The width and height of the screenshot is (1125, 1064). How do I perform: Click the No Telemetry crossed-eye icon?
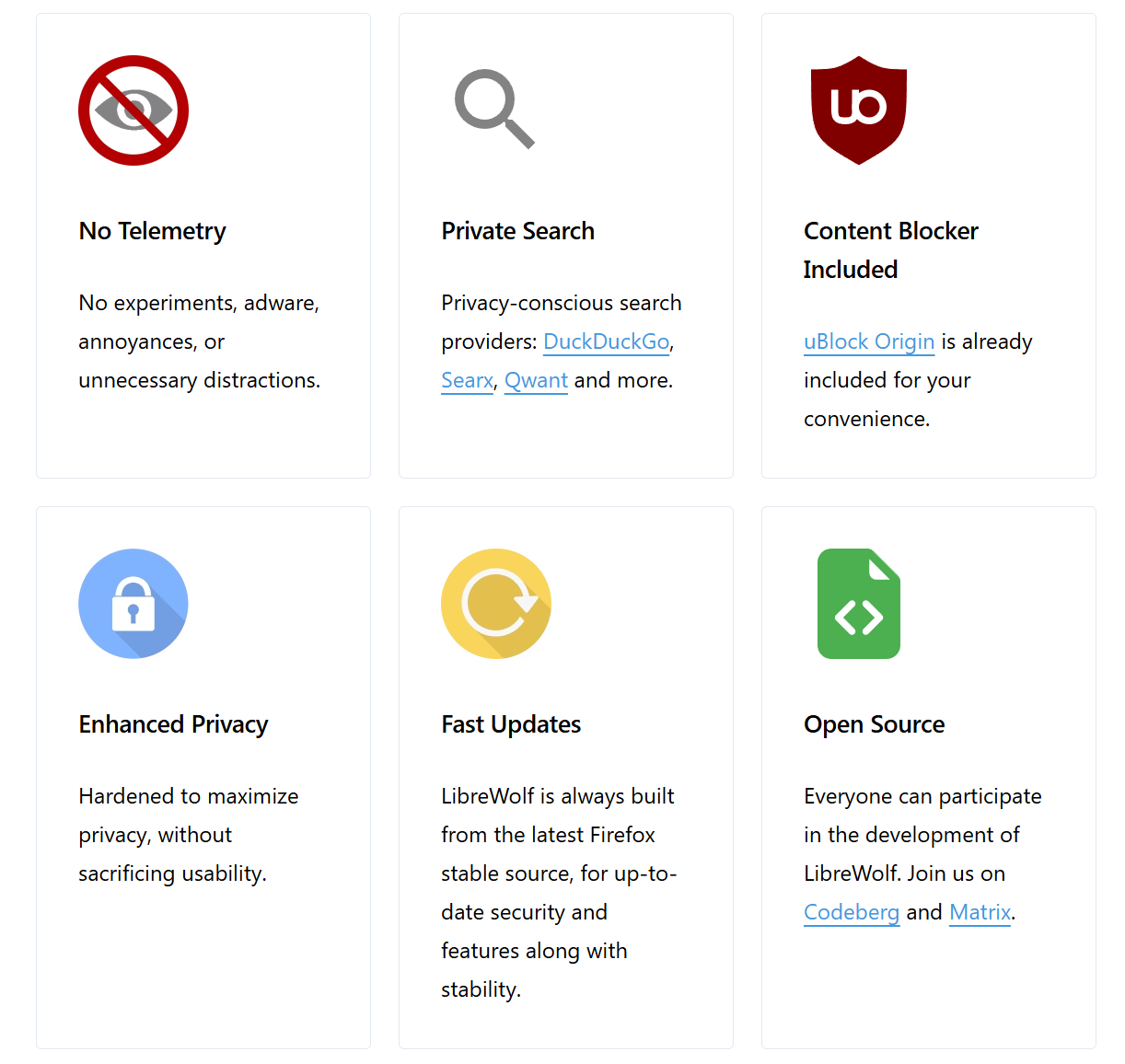pyautogui.click(x=133, y=110)
